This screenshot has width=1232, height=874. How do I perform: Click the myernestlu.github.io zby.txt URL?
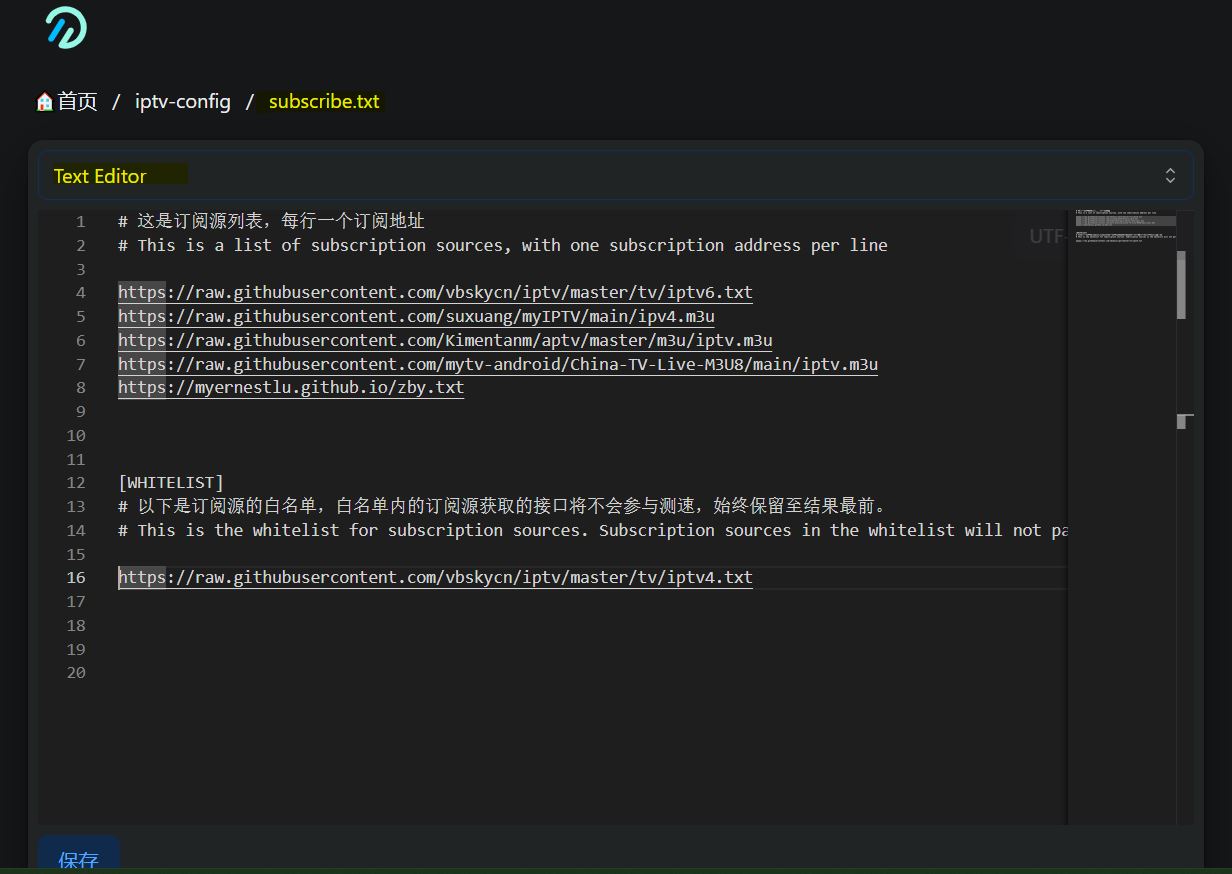click(291, 388)
